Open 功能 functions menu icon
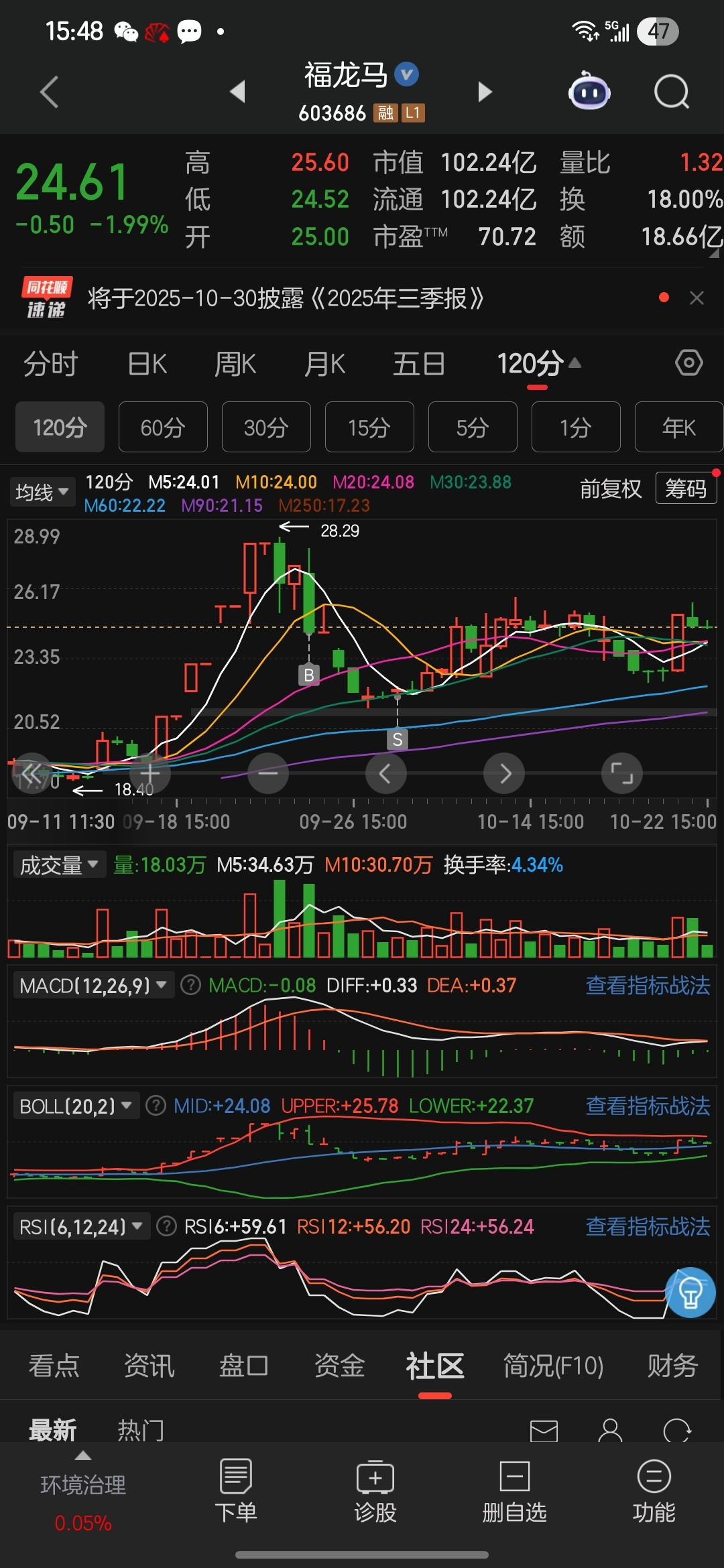Screen dimensions: 724x1568 pos(654,1490)
